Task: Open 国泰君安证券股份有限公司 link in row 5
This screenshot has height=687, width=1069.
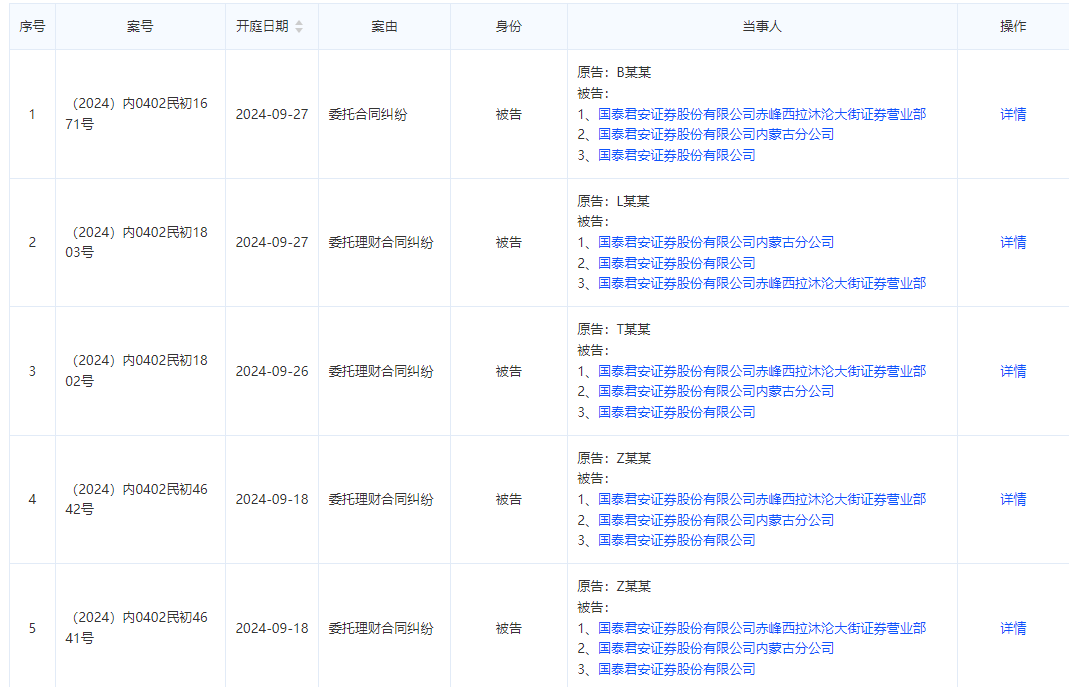Action: 676,669
